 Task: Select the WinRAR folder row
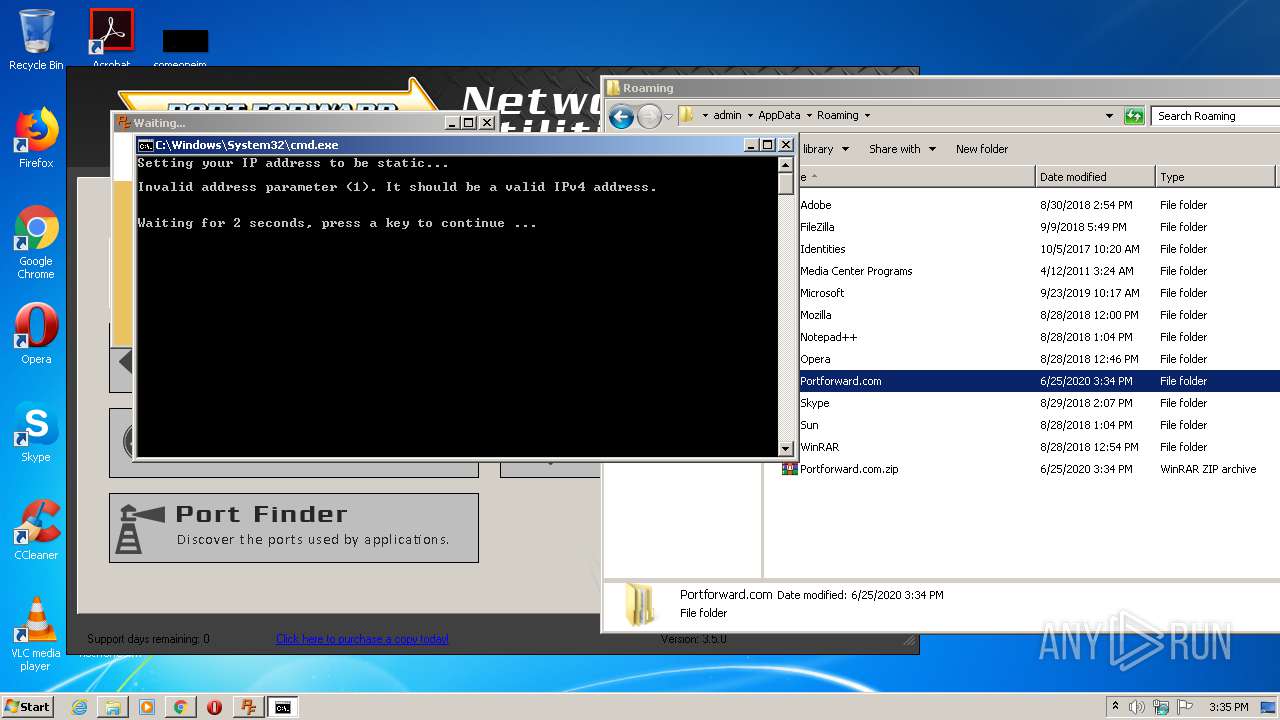click(x=1030, y=447)
